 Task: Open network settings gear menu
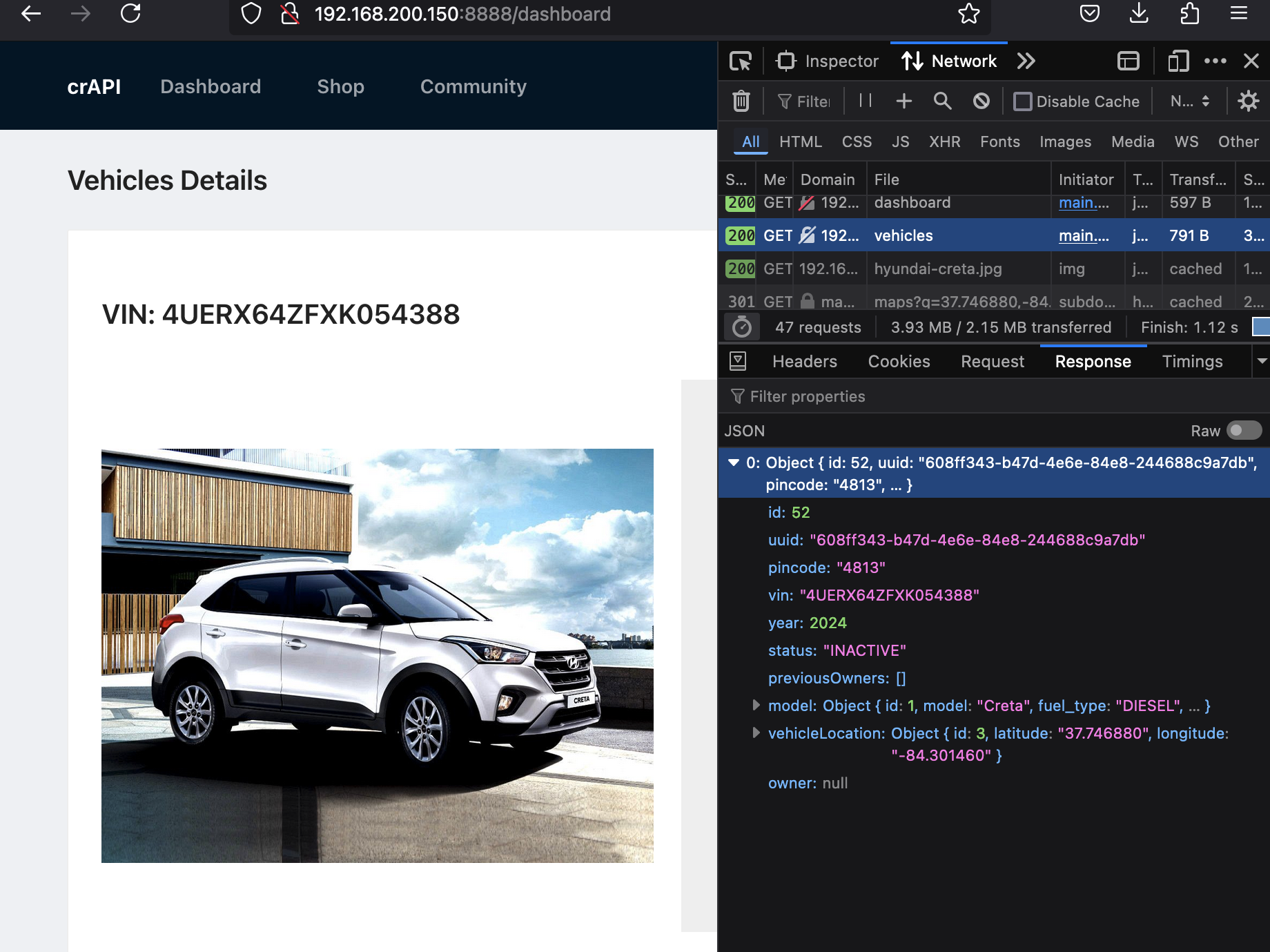(1249, 101)
